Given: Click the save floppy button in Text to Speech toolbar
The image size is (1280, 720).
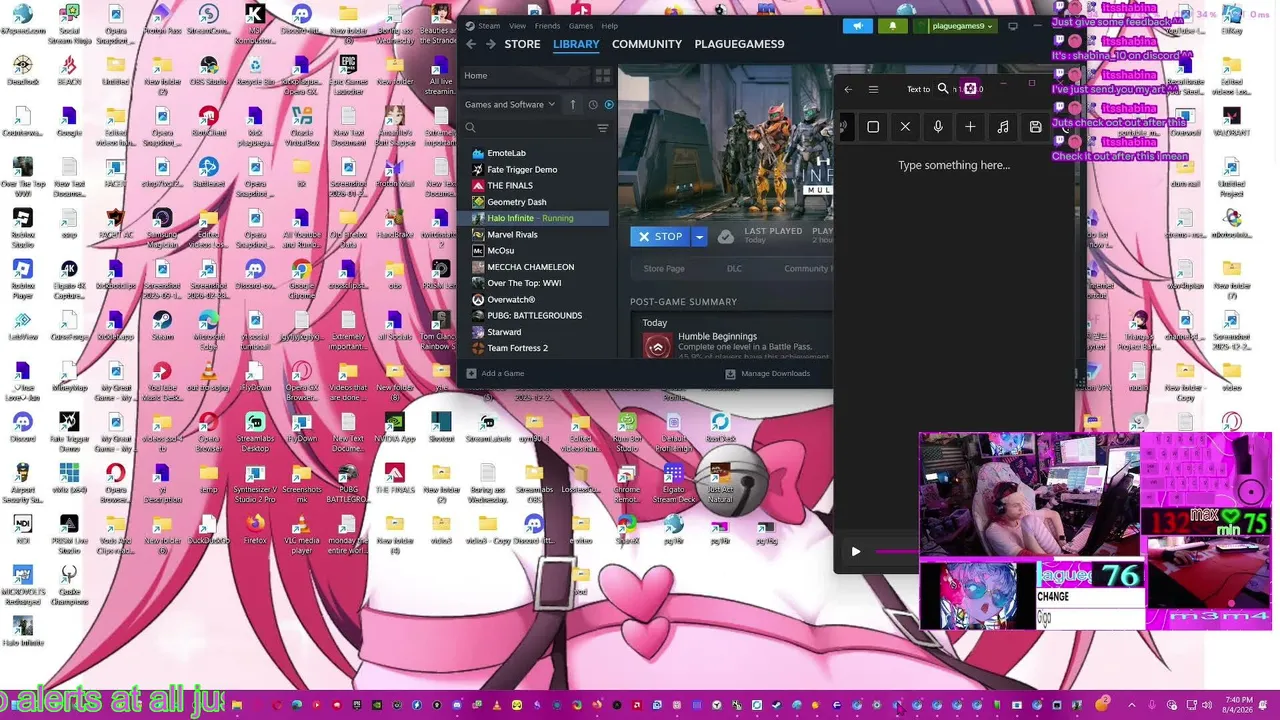Looking at the screenshot, I should click(x=1035, y=127).
